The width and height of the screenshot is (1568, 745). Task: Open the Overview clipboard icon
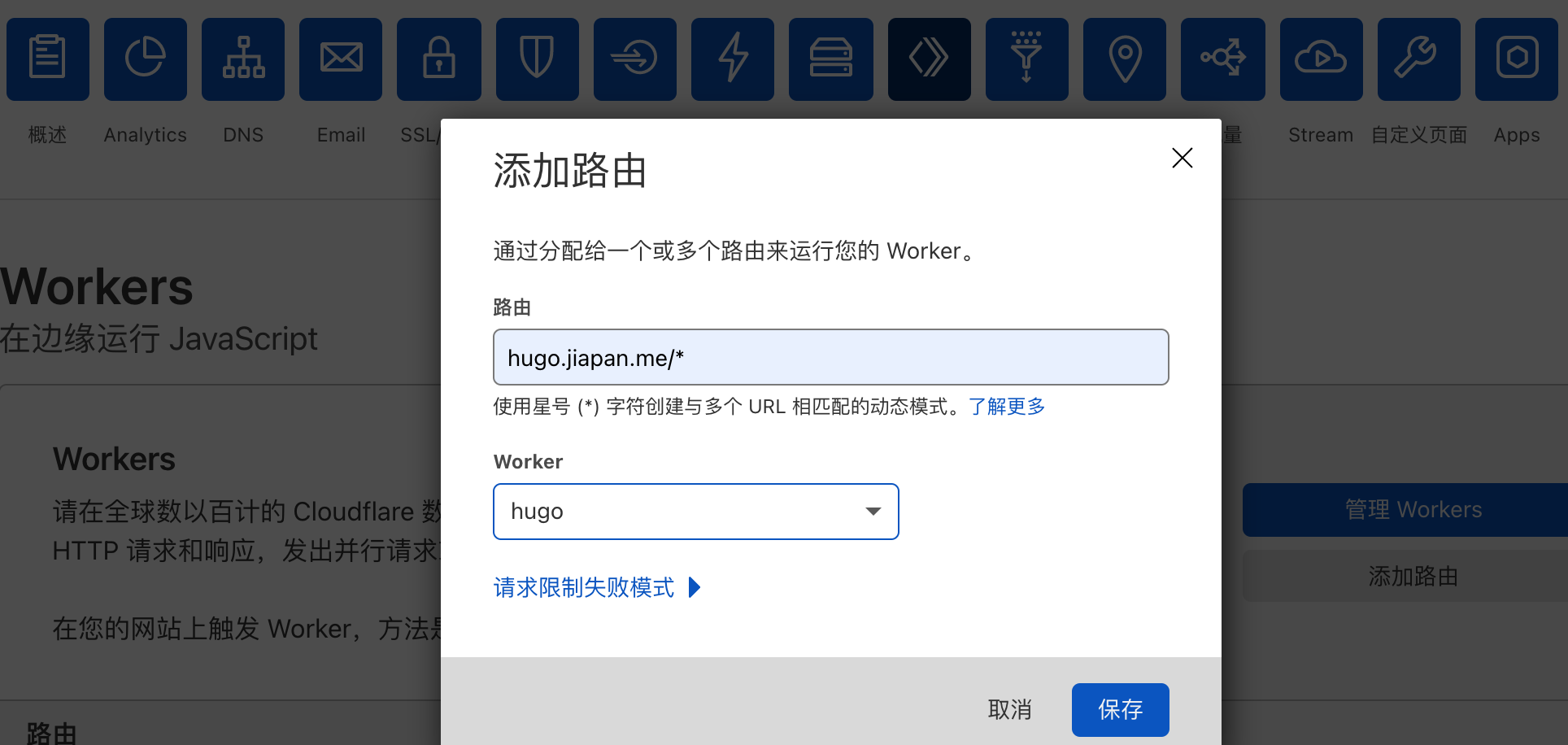click(48, 59)
